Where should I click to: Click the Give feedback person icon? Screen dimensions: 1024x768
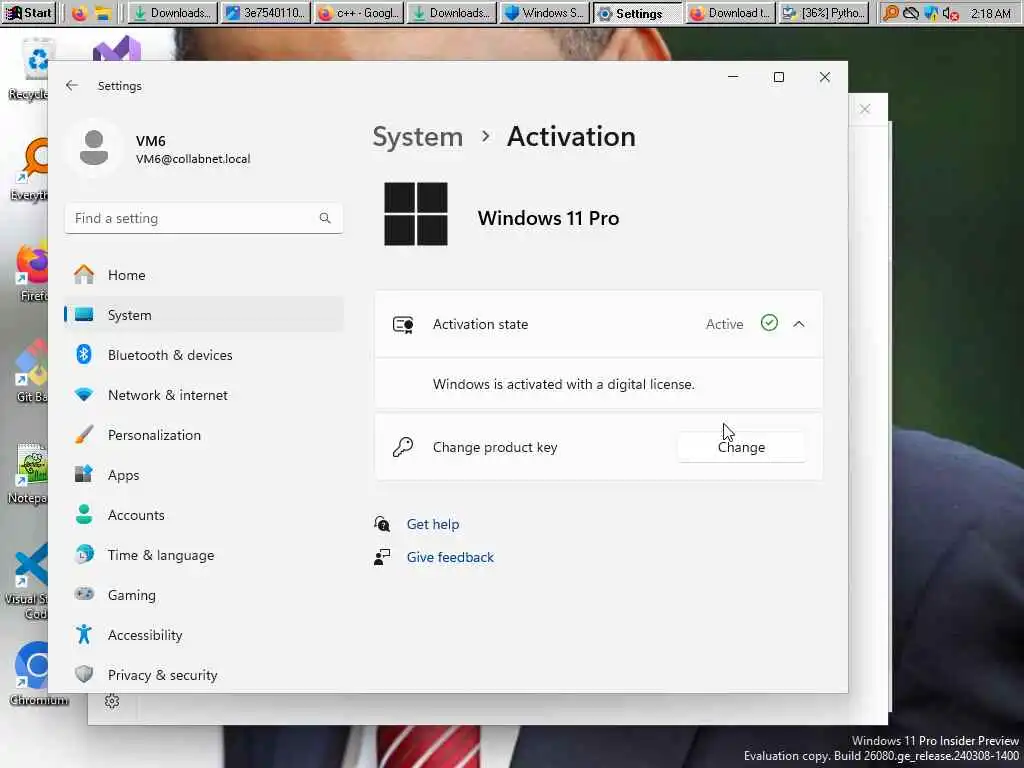(x=382, y=557)
